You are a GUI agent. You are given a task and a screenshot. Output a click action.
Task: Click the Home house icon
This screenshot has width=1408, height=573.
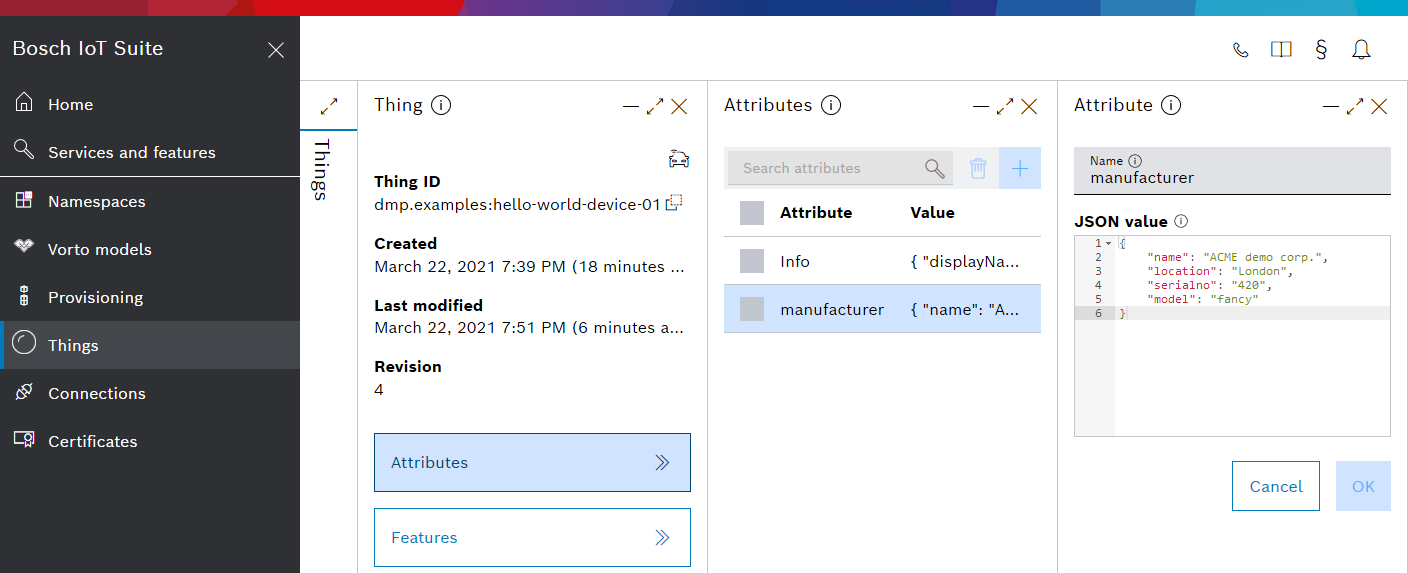click(24, 102)
